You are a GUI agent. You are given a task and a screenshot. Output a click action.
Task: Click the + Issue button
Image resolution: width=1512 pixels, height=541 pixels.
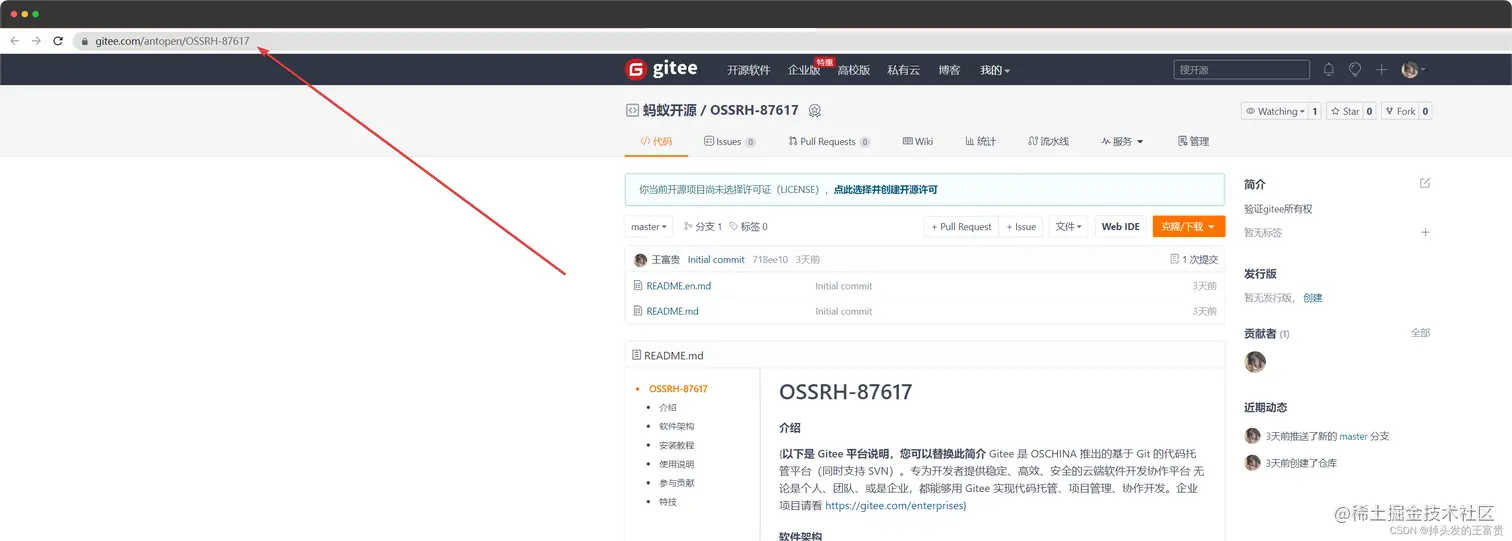(x=1021, y=227)
